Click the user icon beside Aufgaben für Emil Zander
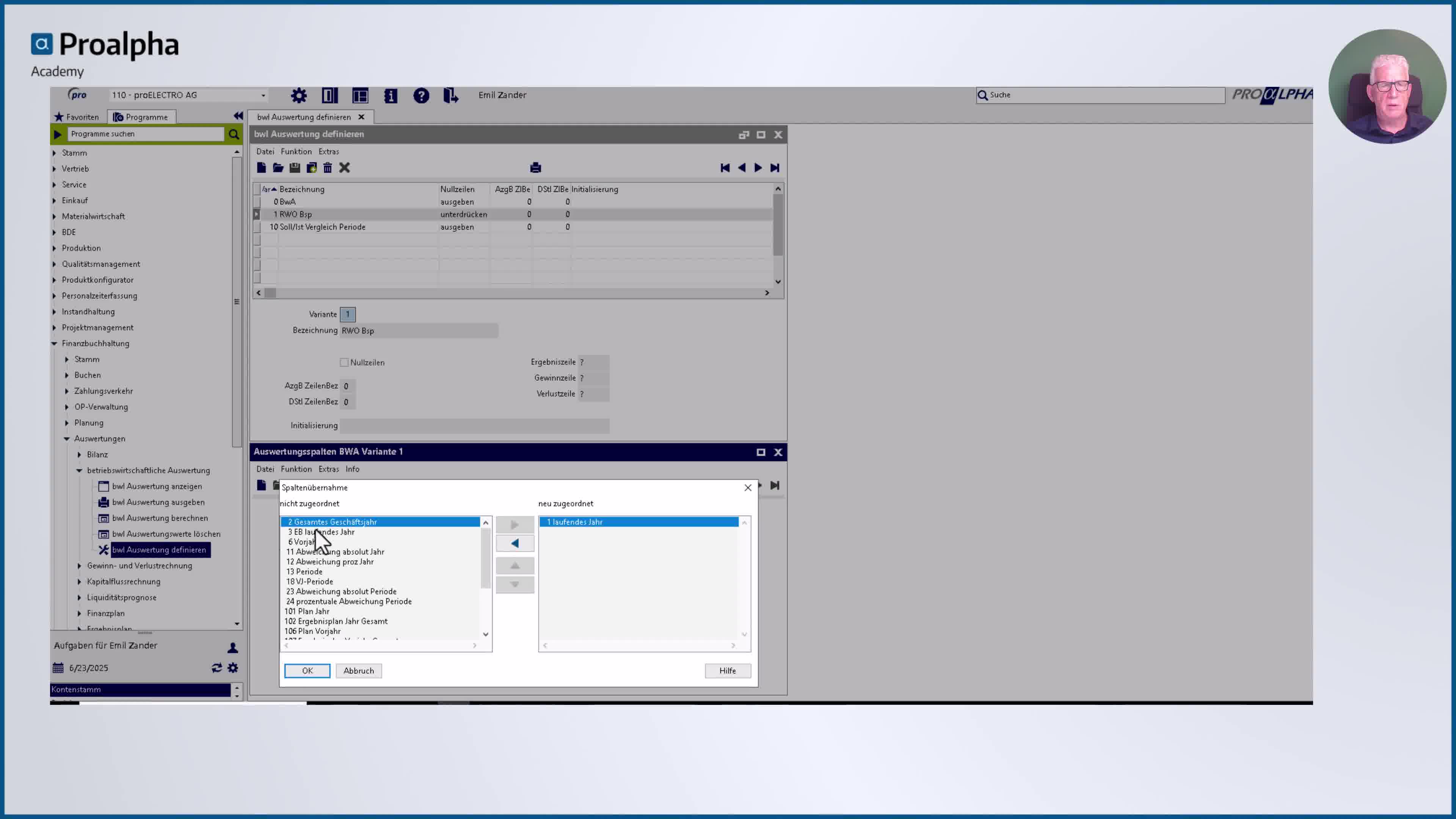The width and height of the screenshot is (1456, 819). click(232, 648)
